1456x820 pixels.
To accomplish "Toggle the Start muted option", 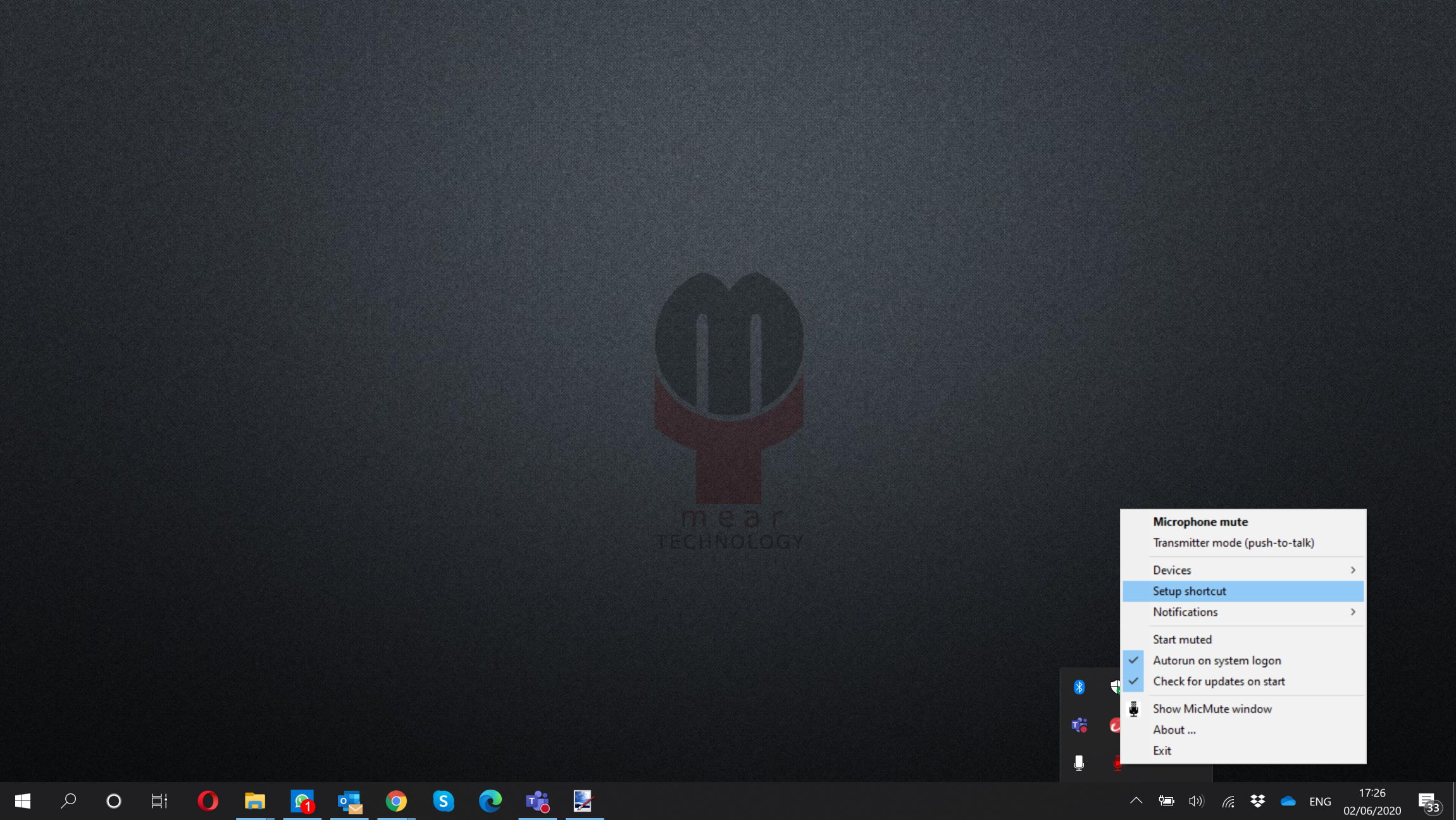I will point(1243,639).
